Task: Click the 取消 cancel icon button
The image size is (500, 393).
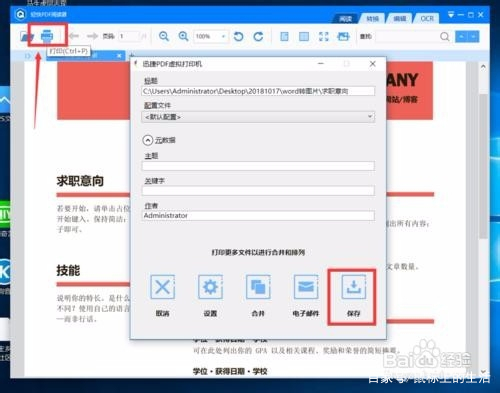Action: pyautogui.click(x=162, y=287)
